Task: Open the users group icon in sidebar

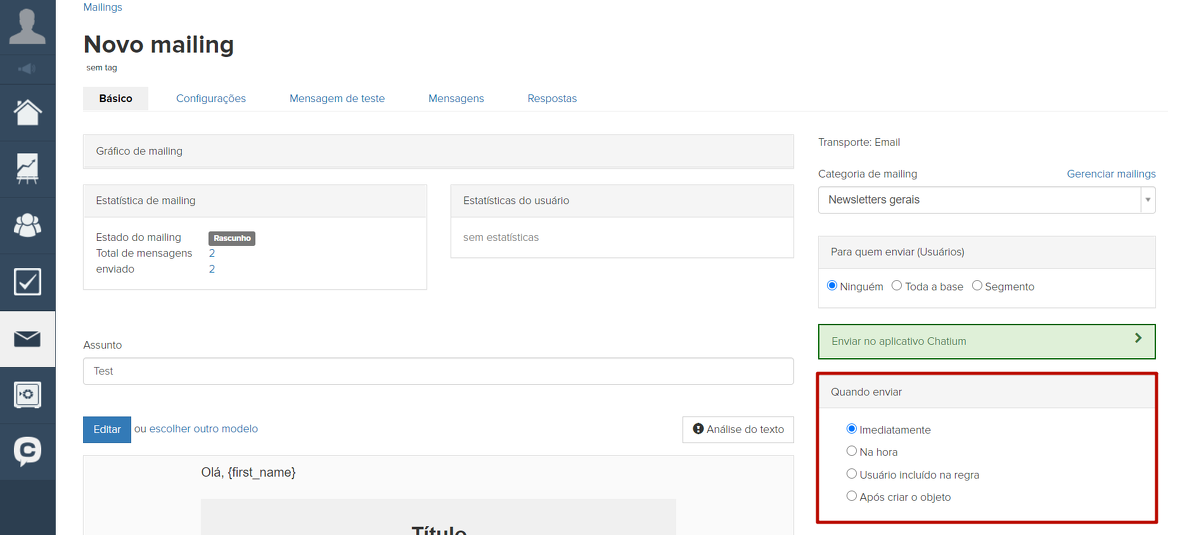Action: [27, 225]
